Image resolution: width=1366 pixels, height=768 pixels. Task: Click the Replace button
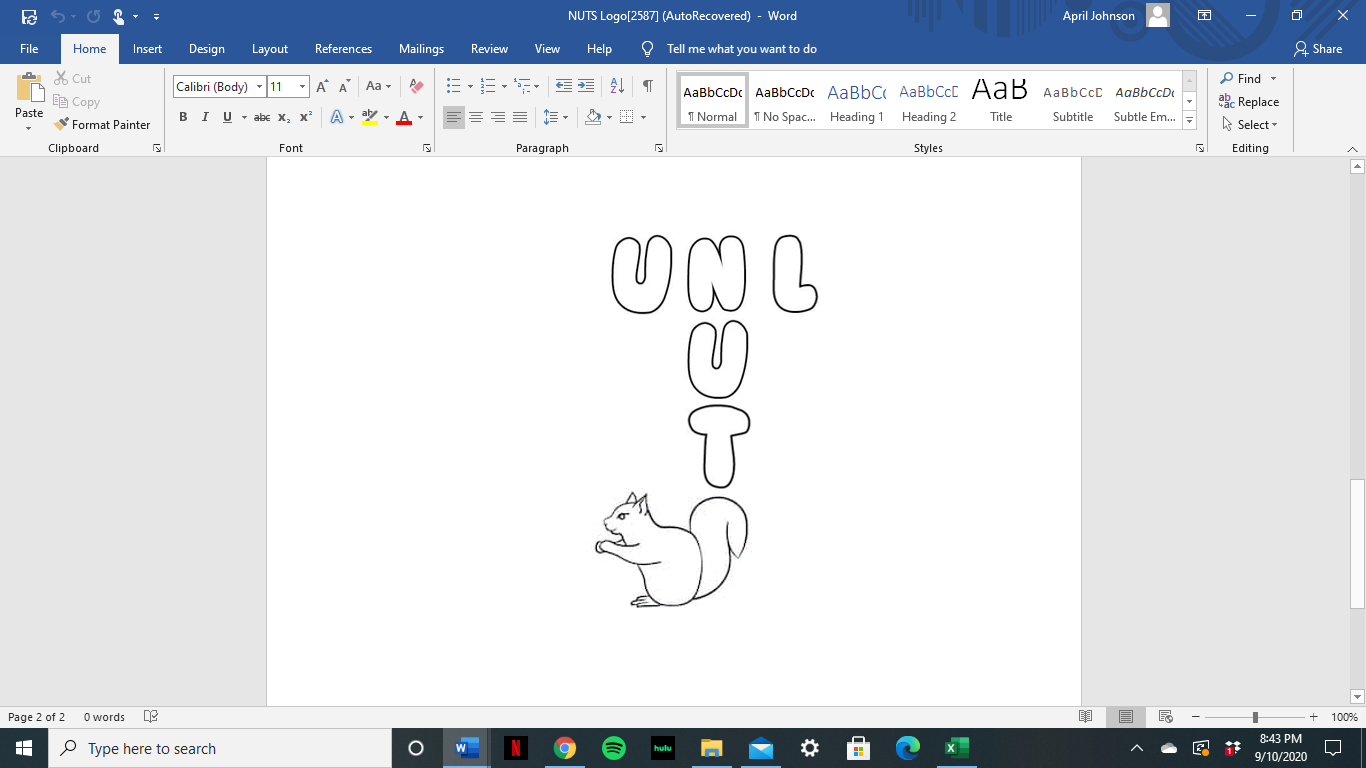(x=1249, y=102)
